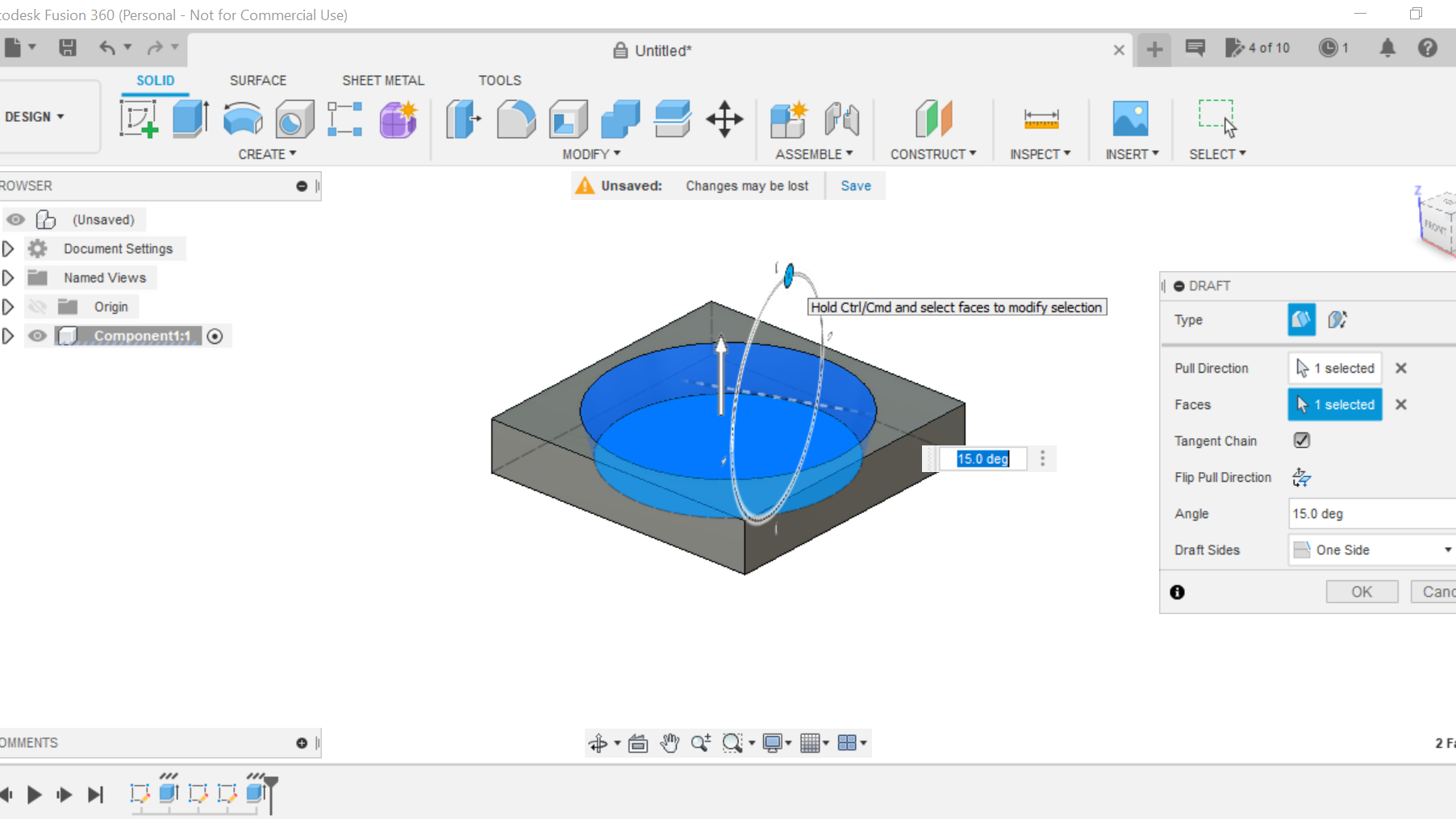
Task: Toggle visibility of Component1:1 in browser
Action: tap(37, 336)
